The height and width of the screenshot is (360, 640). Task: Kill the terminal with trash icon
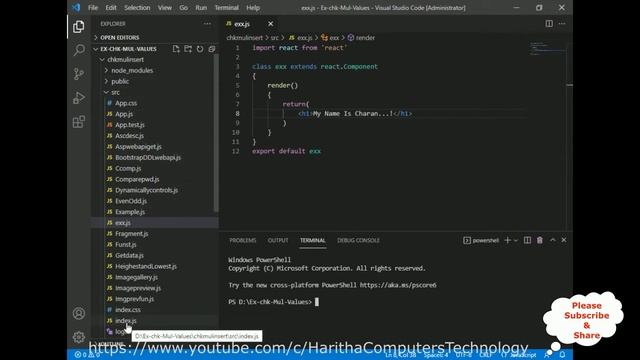pyautogui.click(x=540, y=240)
